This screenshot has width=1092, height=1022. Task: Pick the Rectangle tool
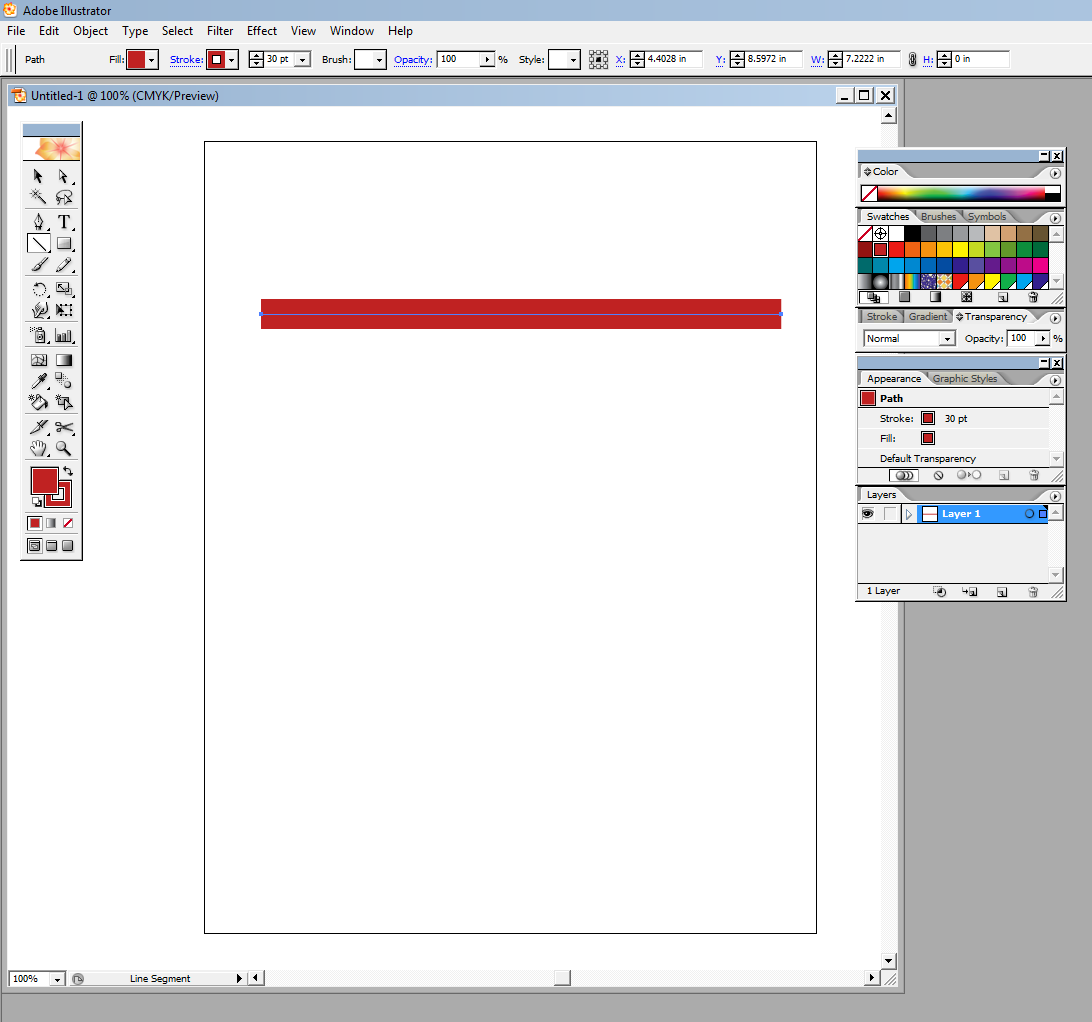pyautogui.click(x=64, y=243)
